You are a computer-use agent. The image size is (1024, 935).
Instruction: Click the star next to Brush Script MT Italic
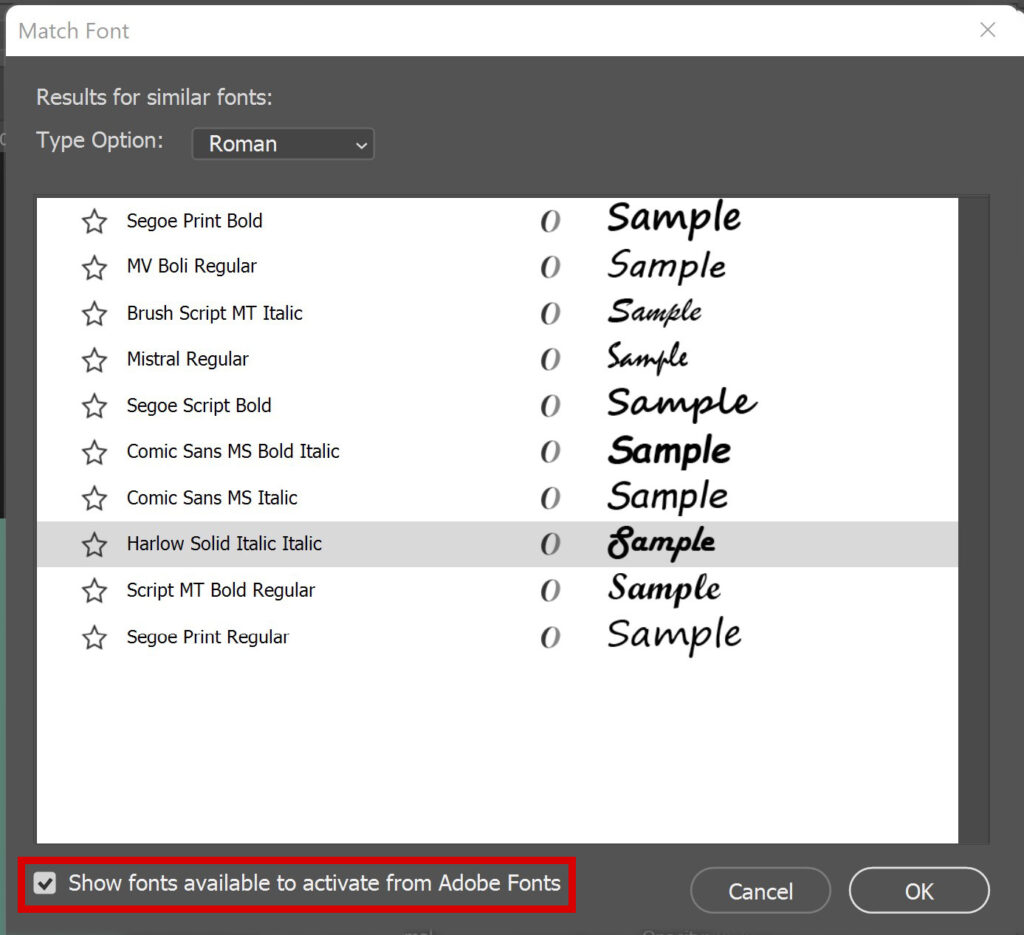(93, 313)
